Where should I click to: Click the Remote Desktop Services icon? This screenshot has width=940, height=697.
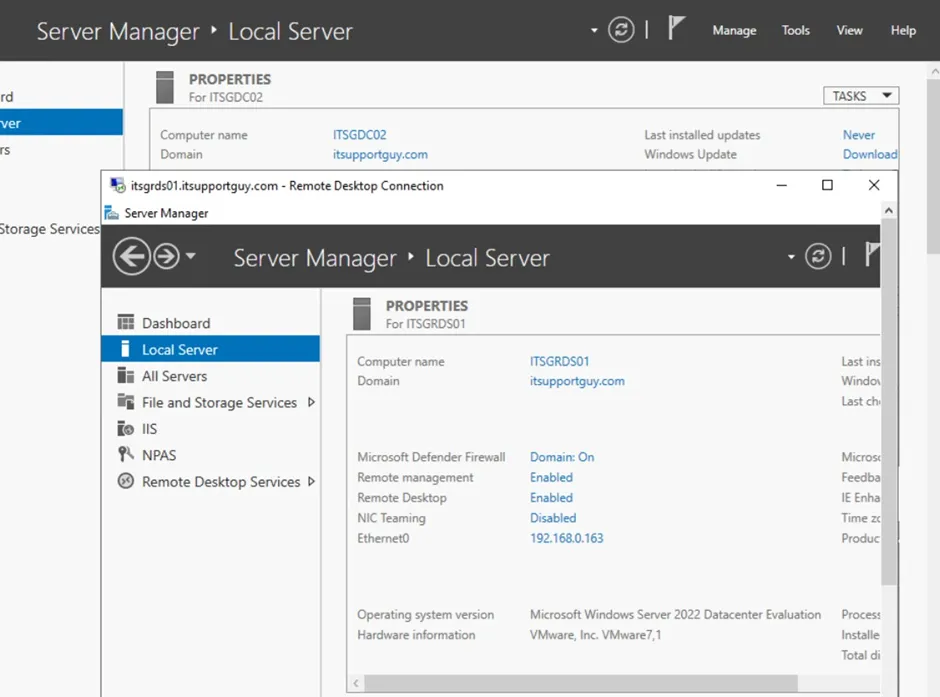(126, 482)
